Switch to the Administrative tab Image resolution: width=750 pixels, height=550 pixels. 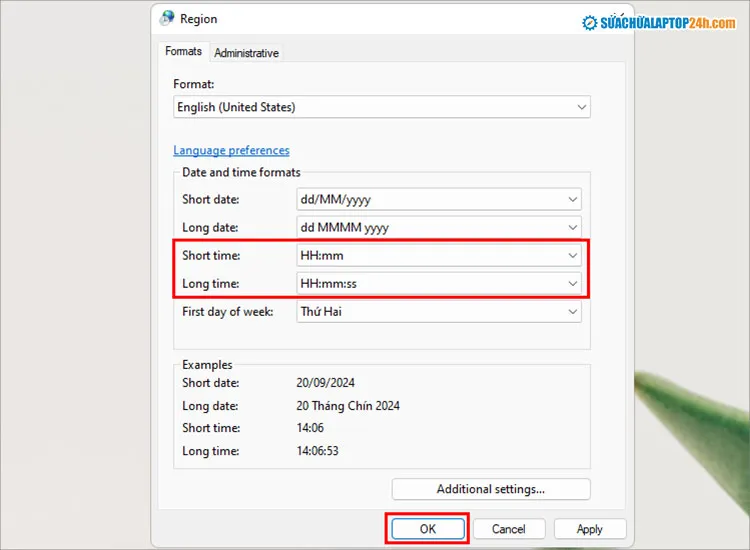pyautogui.click(x=246, y=53)
